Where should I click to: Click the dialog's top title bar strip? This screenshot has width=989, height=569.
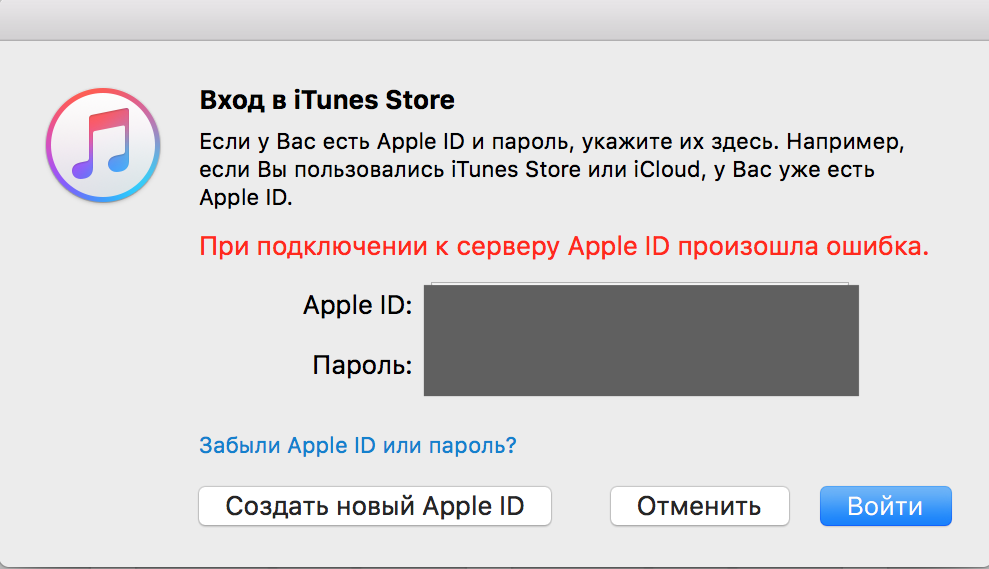pos(494,19)
